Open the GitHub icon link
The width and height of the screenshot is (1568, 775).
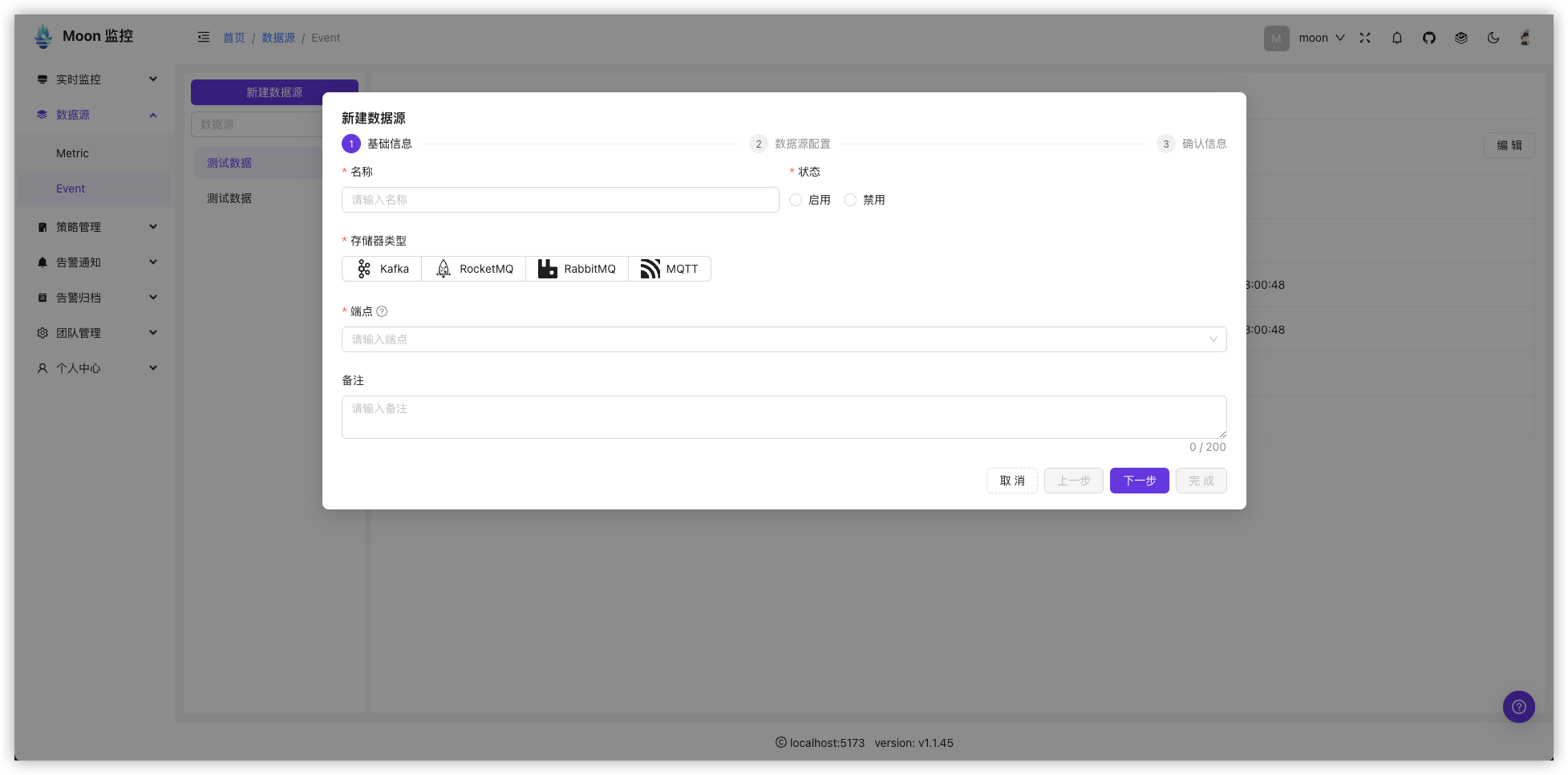pos(1429,38)
